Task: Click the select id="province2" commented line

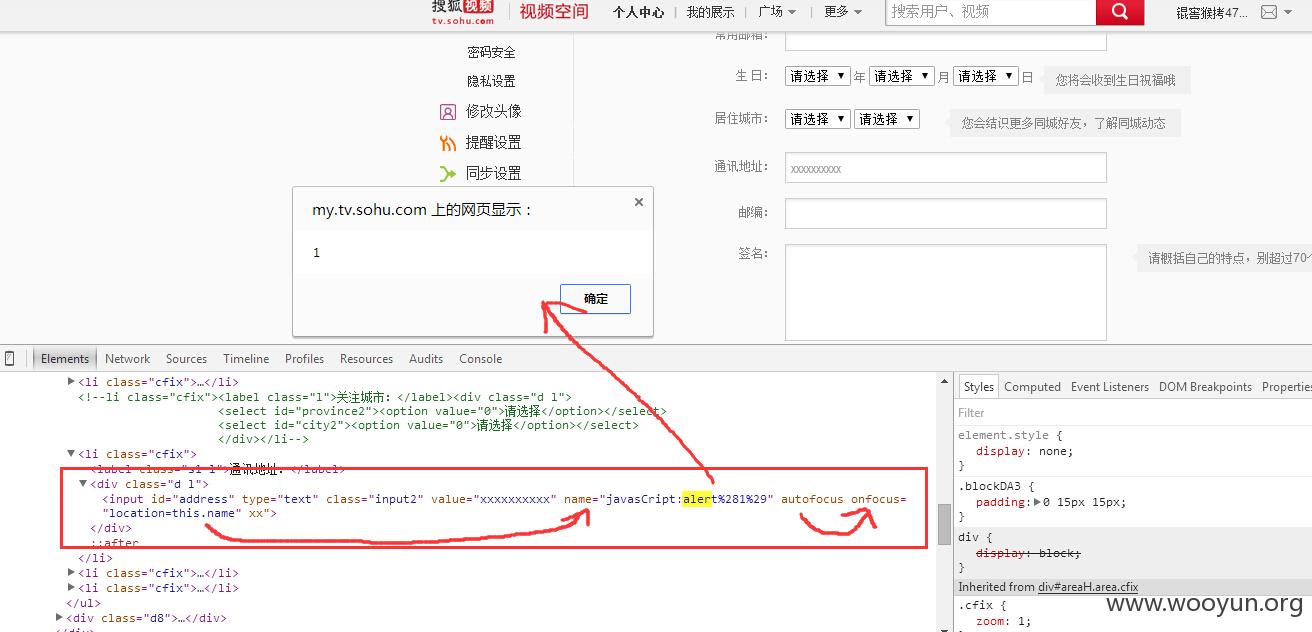Action: click(x=442, y=411)
